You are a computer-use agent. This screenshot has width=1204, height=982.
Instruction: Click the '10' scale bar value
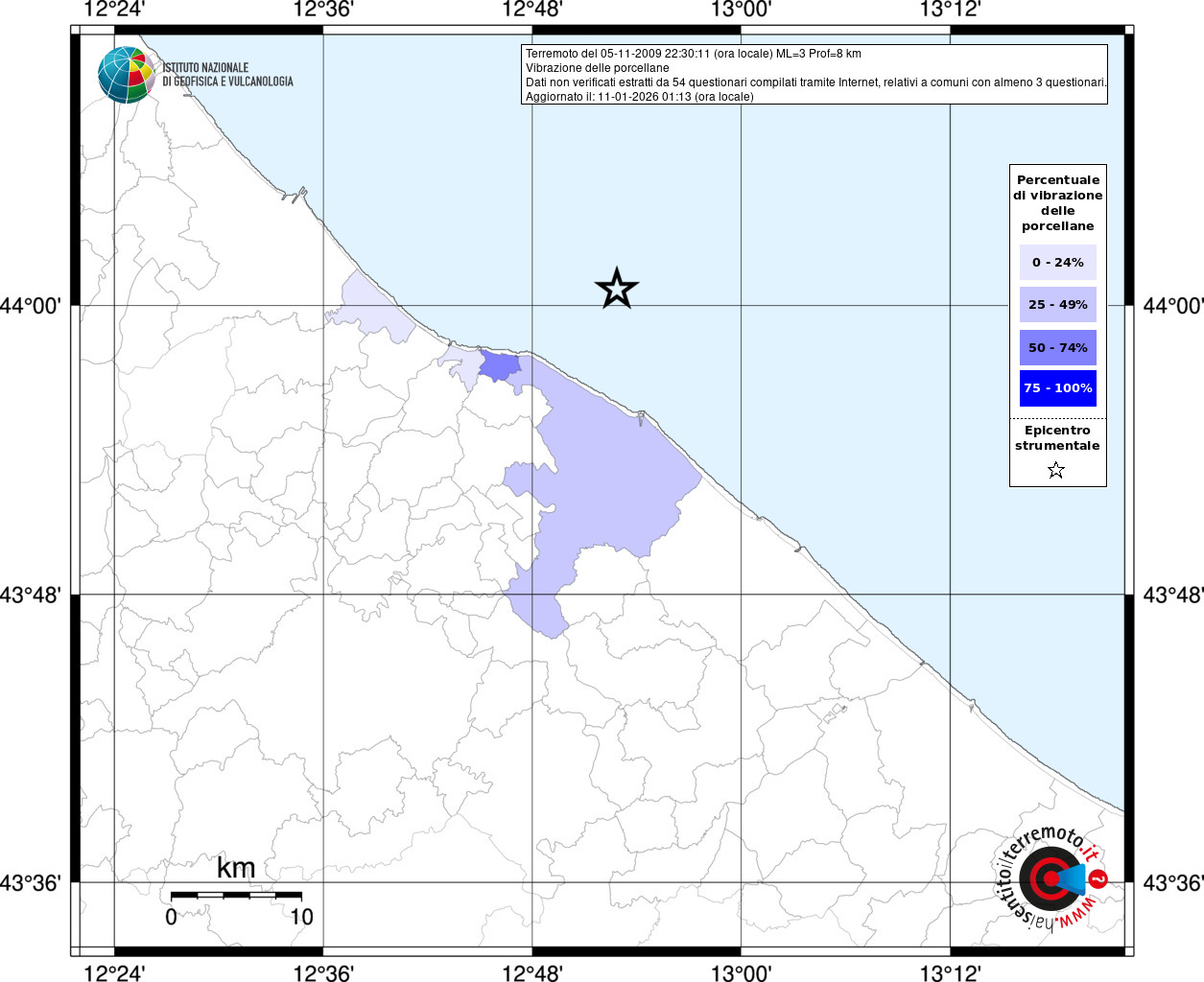coord(301,917)
